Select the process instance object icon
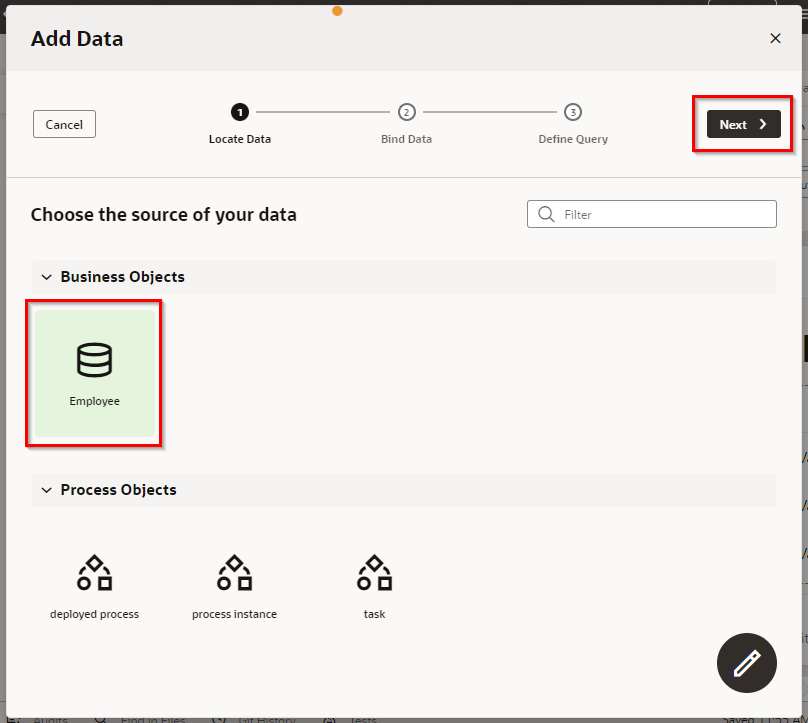The height and width of the screenshot is (723, 808). coord(234,573)
